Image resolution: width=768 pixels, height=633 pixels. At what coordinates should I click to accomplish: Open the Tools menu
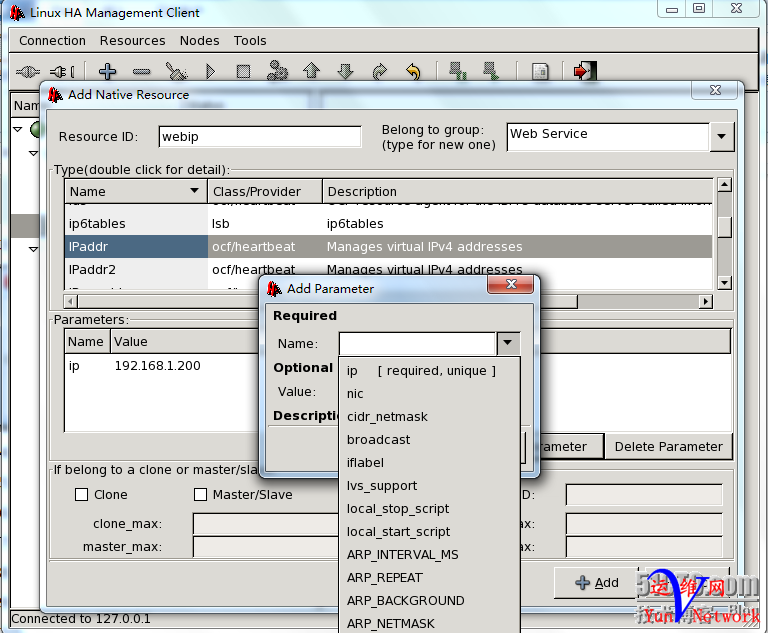tap(250, 41)
